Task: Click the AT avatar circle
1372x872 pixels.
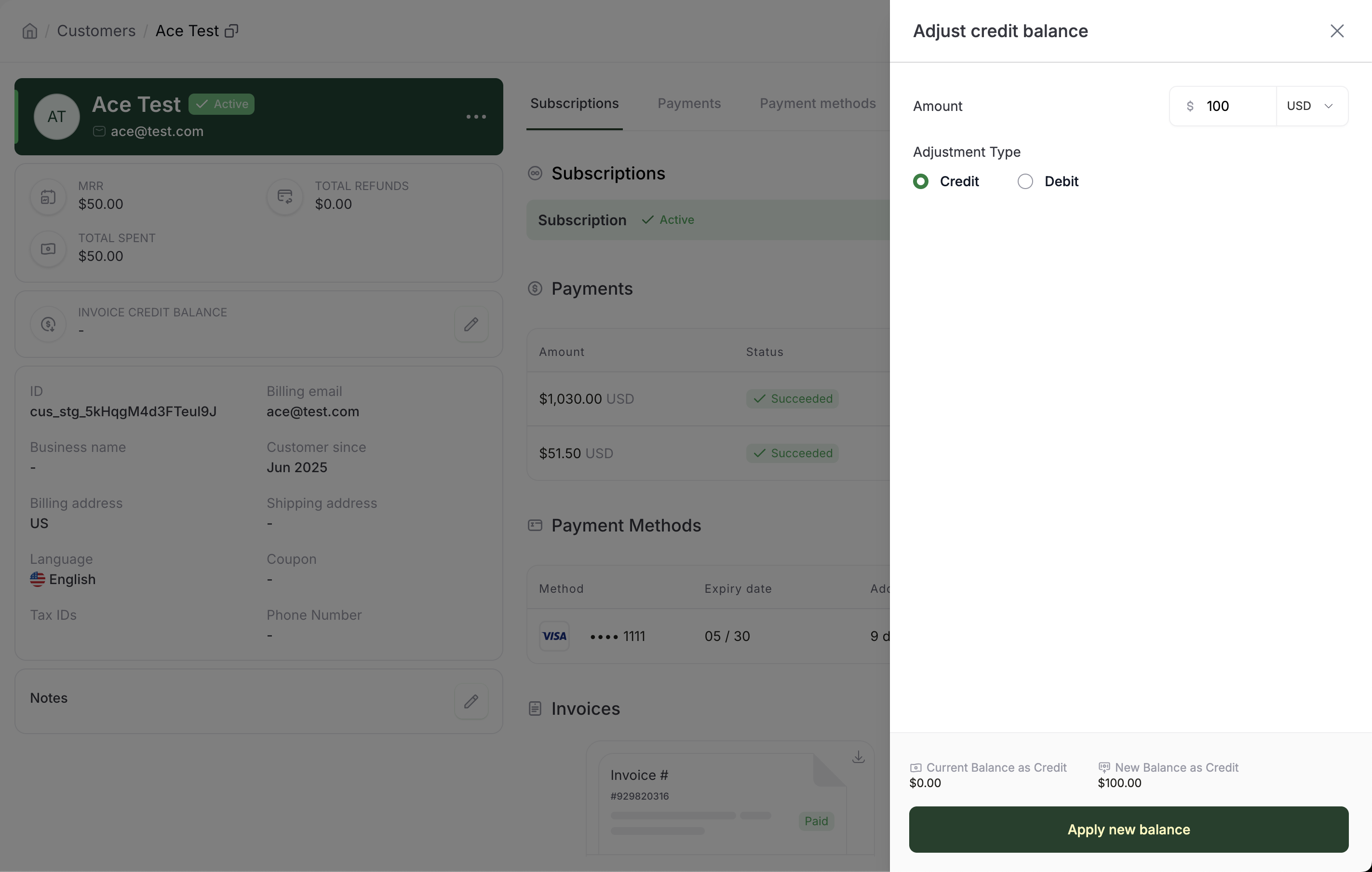Action: pos(56,117)
